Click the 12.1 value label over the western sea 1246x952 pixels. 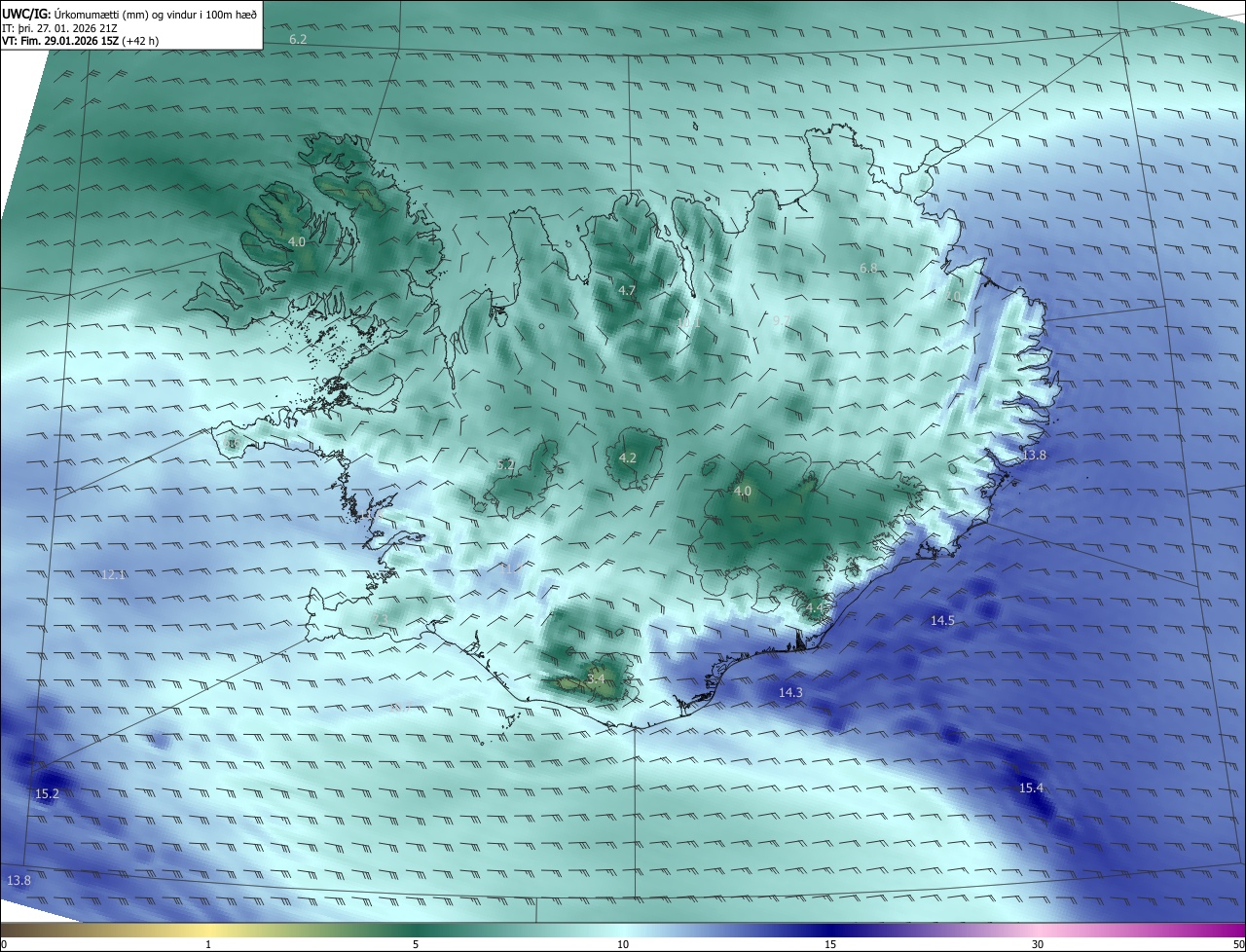tap(114, 574)
